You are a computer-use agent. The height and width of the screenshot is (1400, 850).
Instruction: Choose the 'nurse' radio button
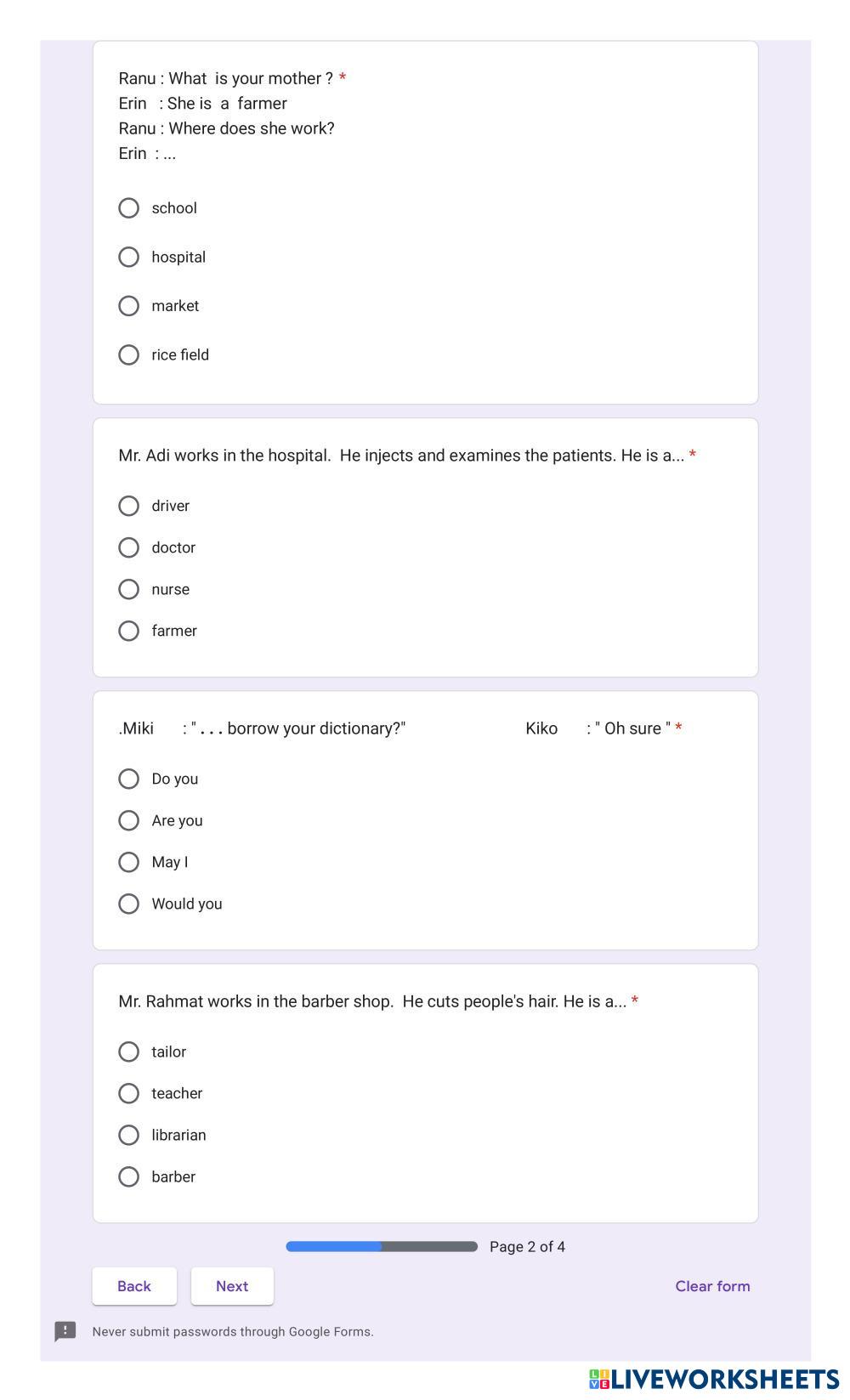(128, 589)
